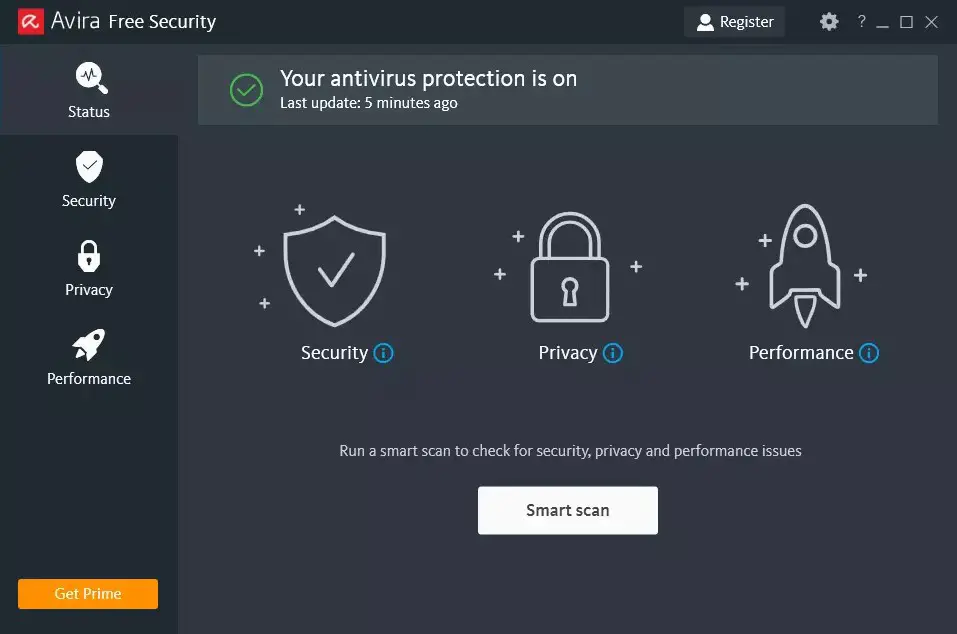Click the large Privacy padlock icon
Image resolution: width=957 pixels, height=634 pixels.
[x=568, y=268]
